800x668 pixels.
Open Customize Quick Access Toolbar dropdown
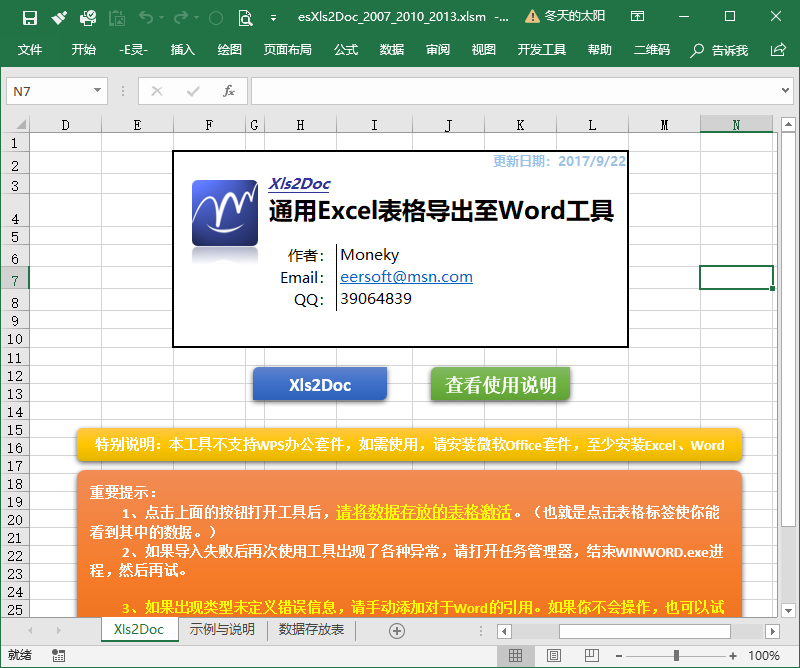(273, 18)
